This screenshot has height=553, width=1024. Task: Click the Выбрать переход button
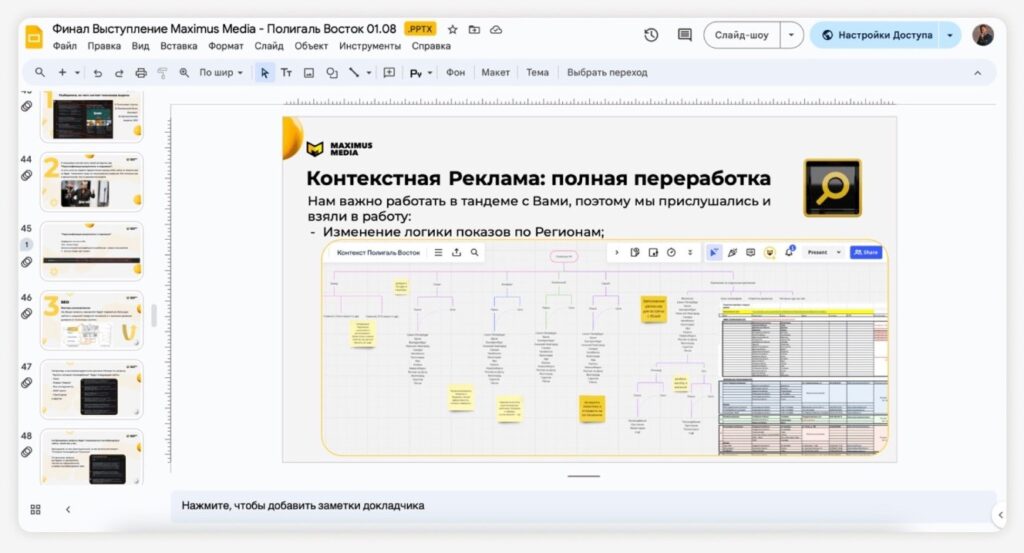pyautogui.click(x=607, y=72)
